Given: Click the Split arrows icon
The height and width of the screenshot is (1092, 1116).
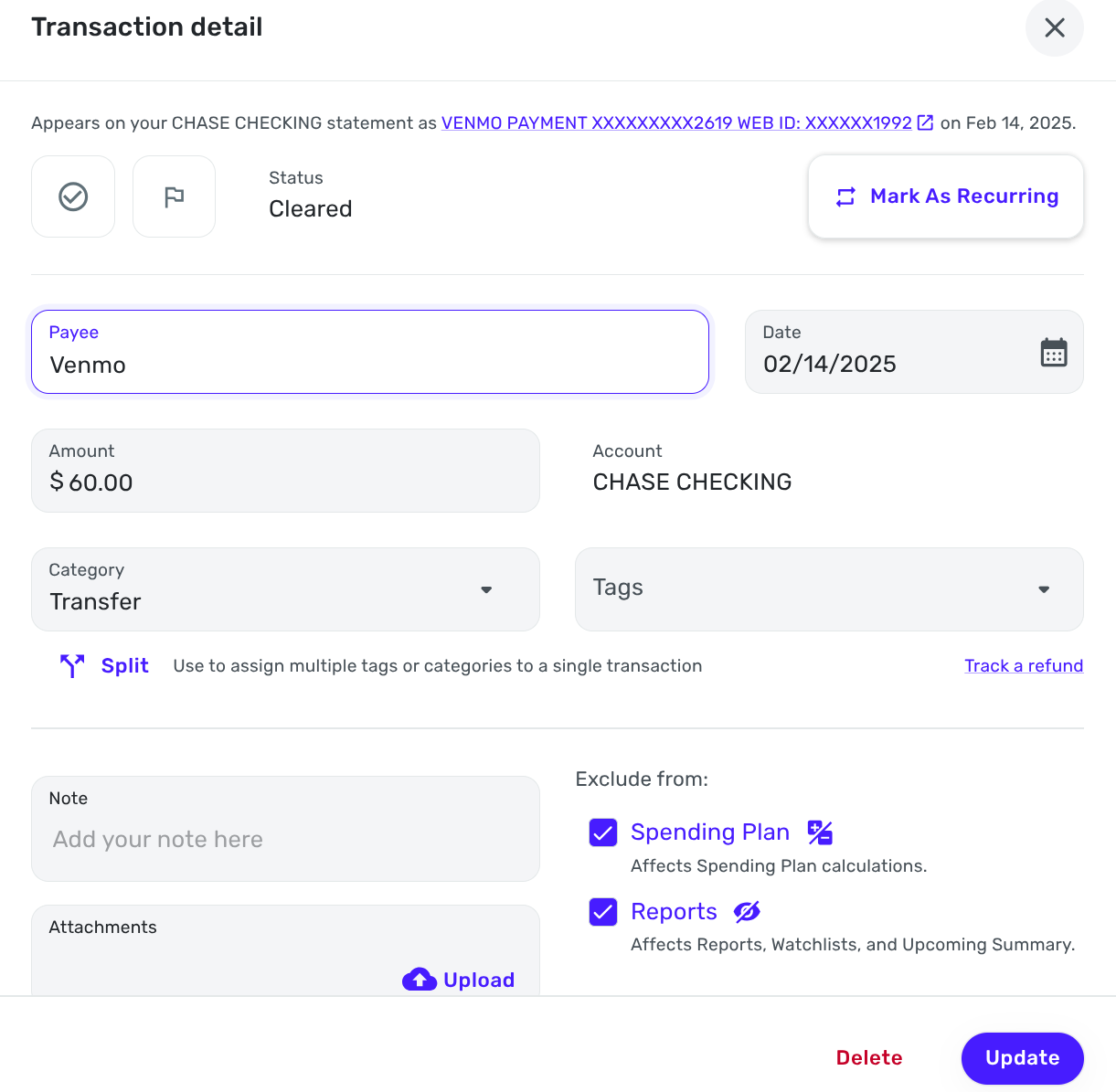Looking at the screenshot, I should [72, 665].
